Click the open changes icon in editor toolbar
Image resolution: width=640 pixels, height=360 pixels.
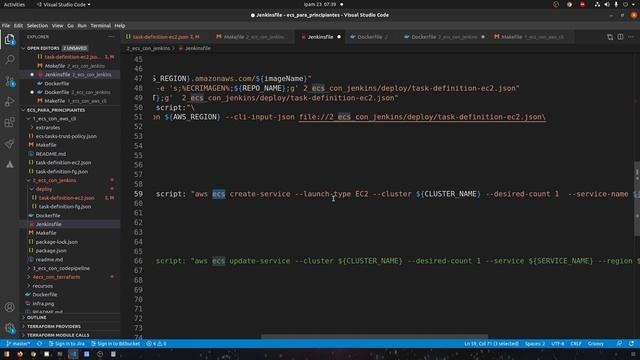(x=610, y=37)
